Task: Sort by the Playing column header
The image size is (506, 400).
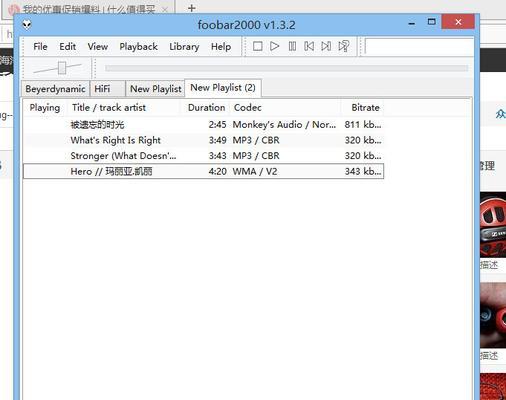Action: (45, 108)
